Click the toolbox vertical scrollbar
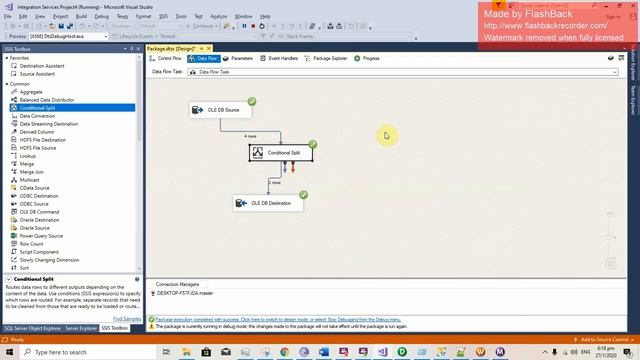The height and width of the screenshot is (360, 640). click(x=139, y=163)
